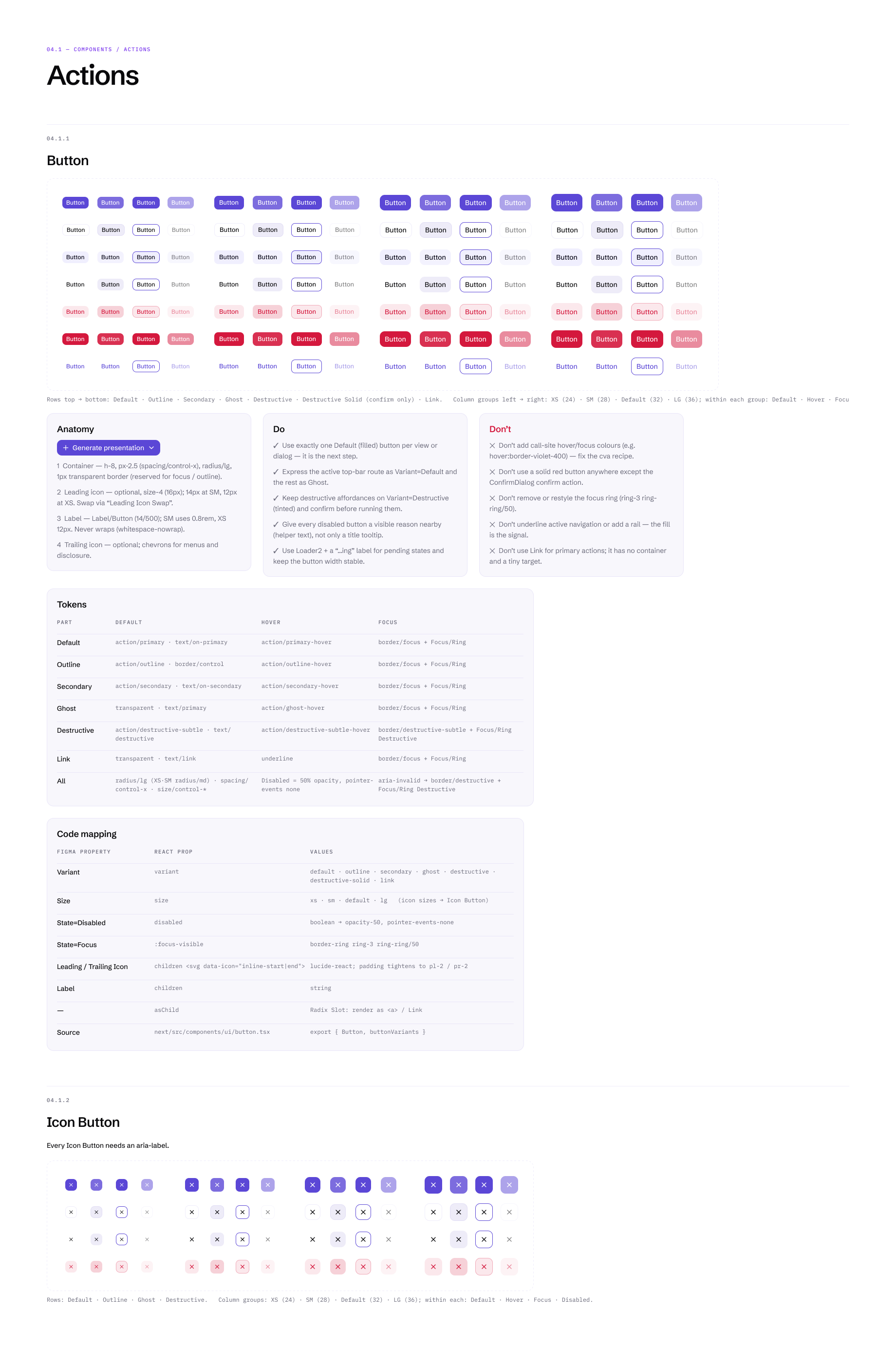Click the smallest faded solid red Button
Image resolution: width=896 pixels, height=1350 pixels.
tap(180, 339)
